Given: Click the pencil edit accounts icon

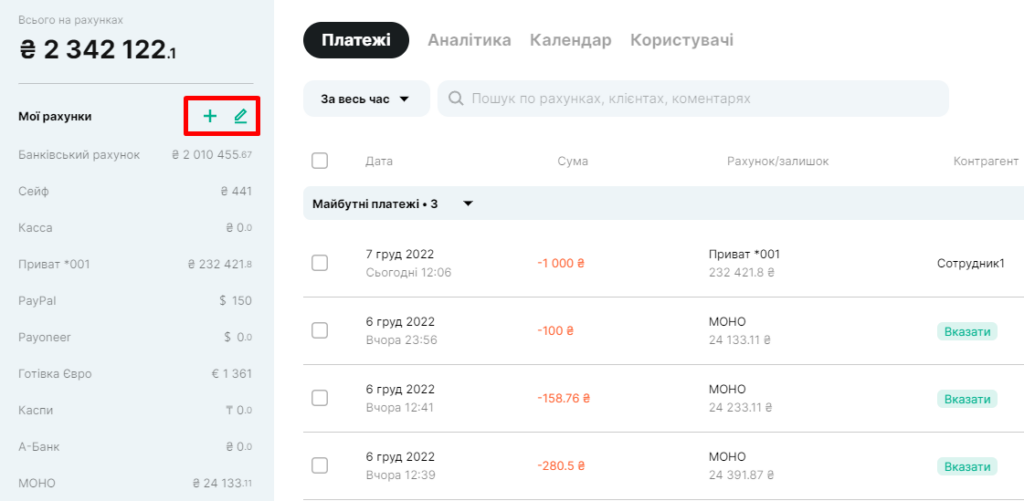Looking at the screenshot, I should tap(241, 117).
